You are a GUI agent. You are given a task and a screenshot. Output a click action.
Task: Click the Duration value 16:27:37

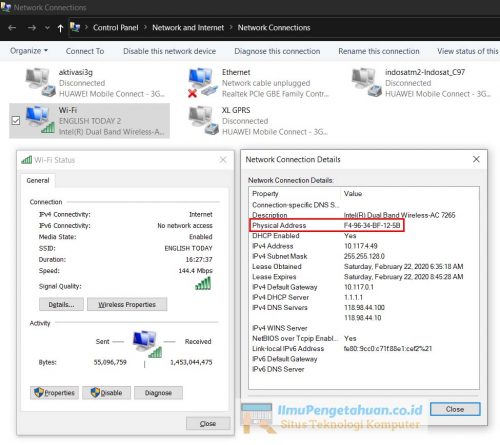pyautogui.click(x=199, y=259)
